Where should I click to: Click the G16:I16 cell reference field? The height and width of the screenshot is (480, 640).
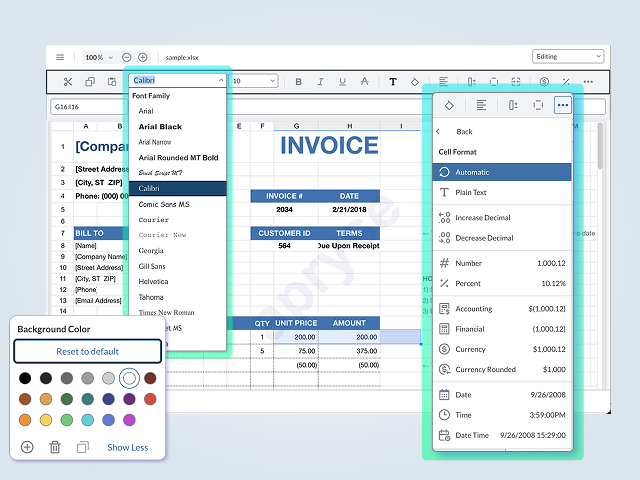(88, 107)
